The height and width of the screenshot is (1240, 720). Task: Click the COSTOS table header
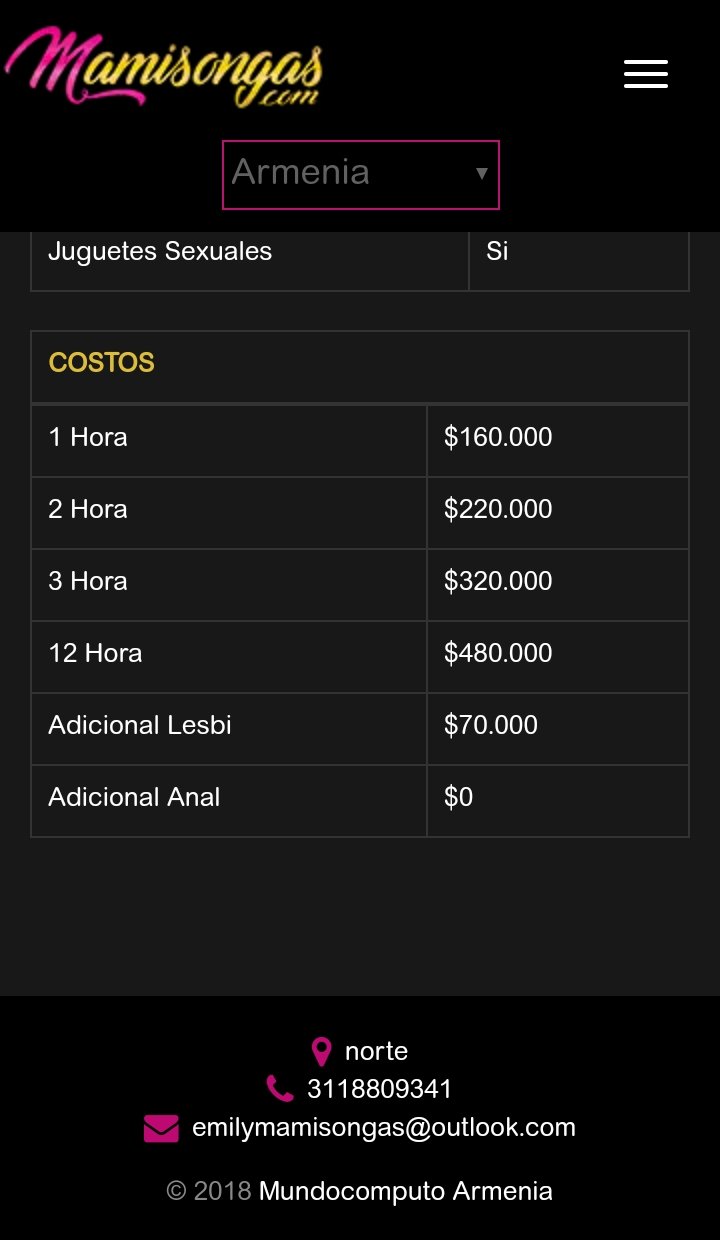(x=102, y=362)
